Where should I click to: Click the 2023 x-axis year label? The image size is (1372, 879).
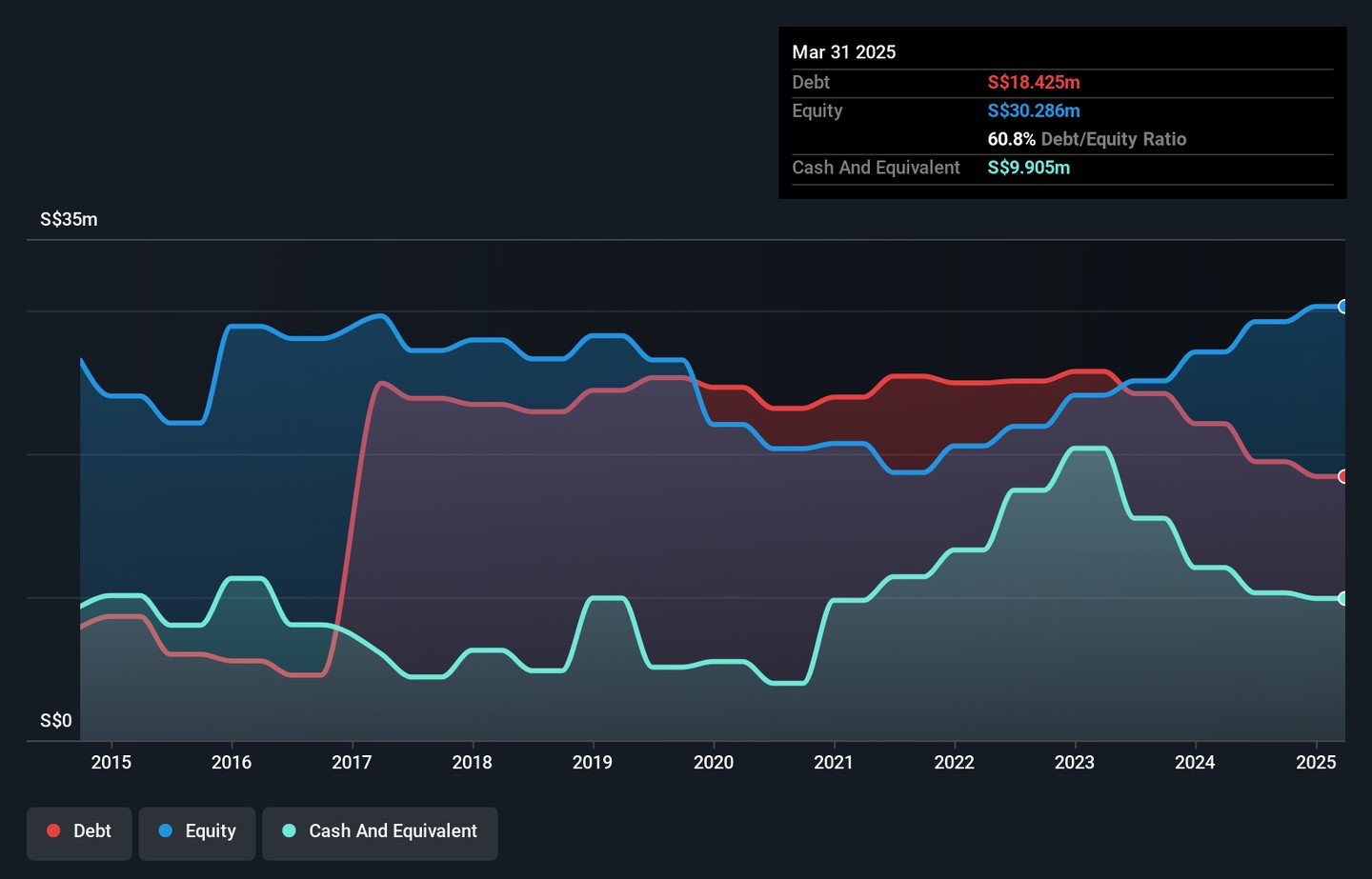1075,762
